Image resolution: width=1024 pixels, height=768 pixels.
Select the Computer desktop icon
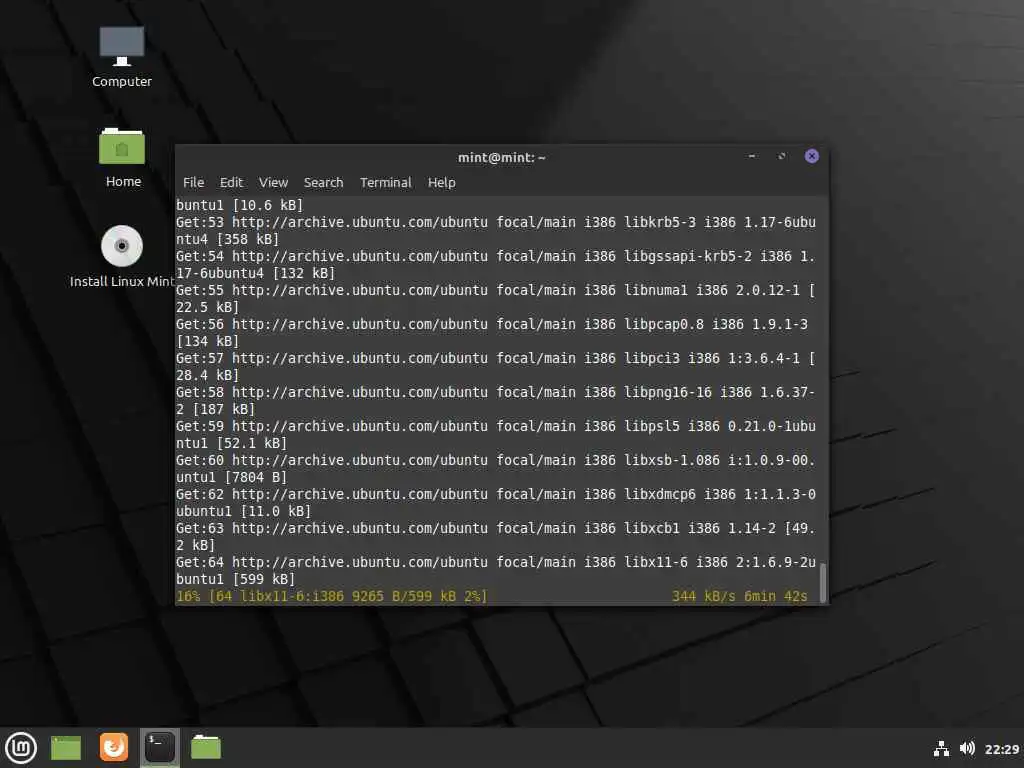click(121, 57)
